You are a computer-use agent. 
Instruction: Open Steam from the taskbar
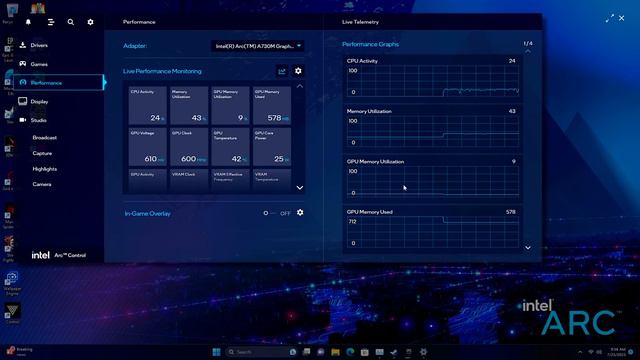click(x=394, y=352)
